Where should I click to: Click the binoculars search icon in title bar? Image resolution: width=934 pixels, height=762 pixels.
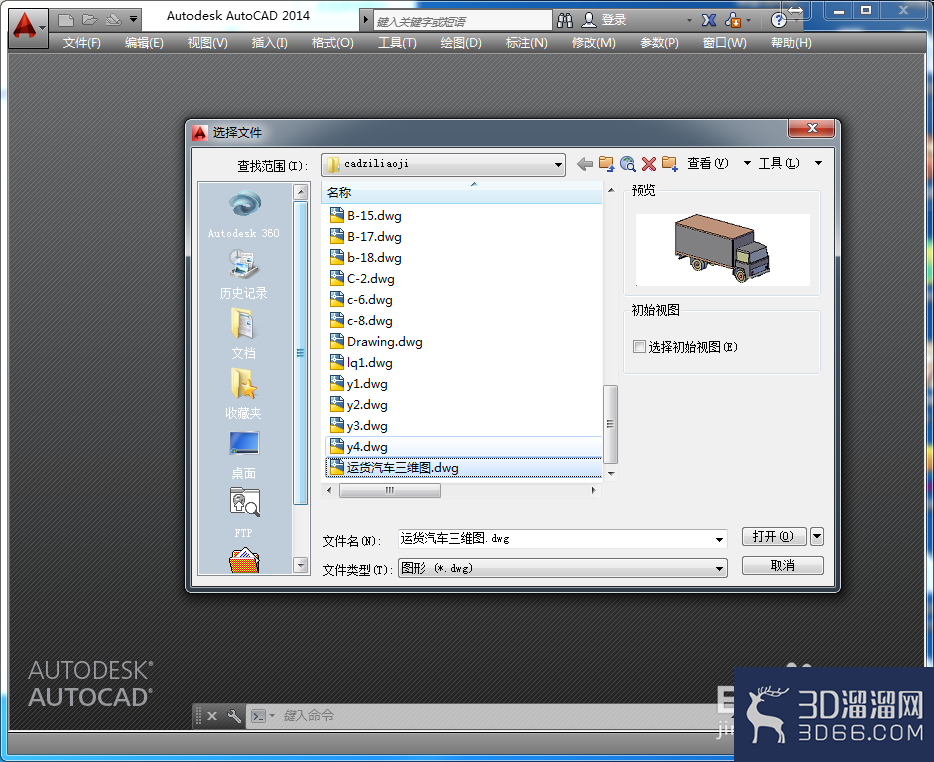[565, 21]
